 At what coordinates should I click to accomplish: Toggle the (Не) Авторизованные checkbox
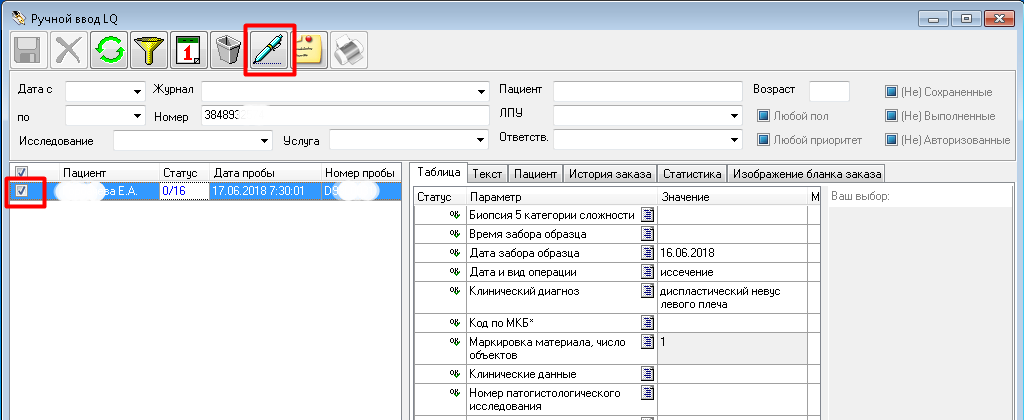point(891,139)
